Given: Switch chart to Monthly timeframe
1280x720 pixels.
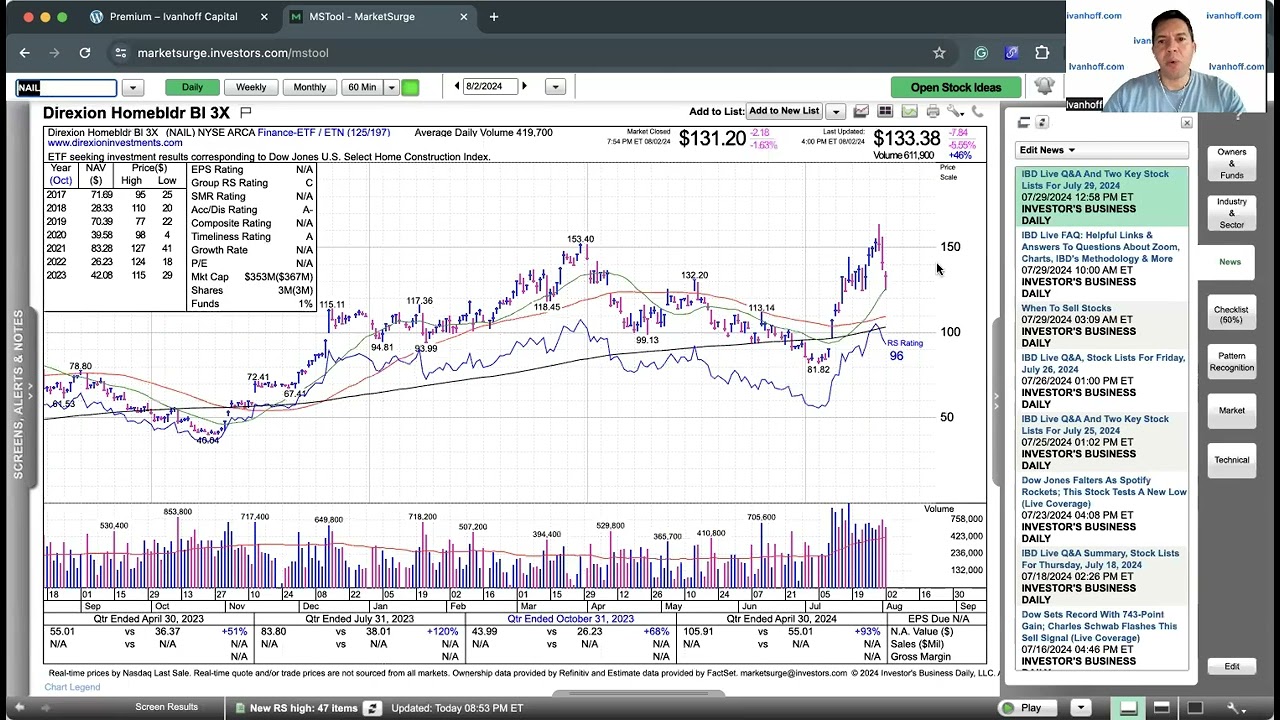Looking at the screenshot, I should (x=310, y=87).
